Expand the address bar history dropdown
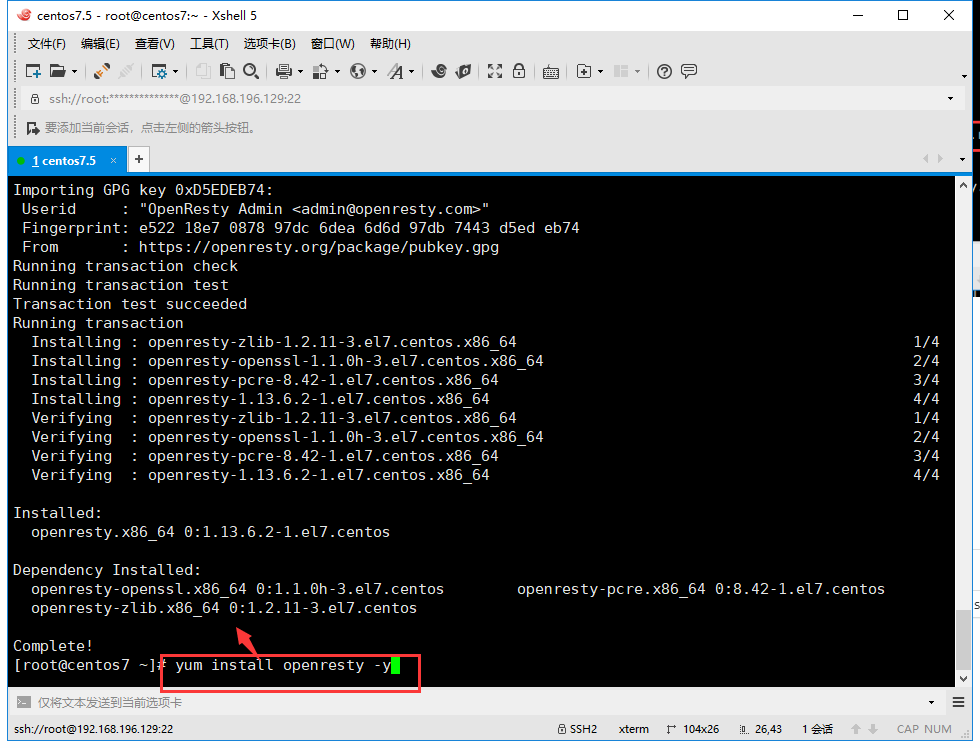980x748 pixels. click(951, 99)
